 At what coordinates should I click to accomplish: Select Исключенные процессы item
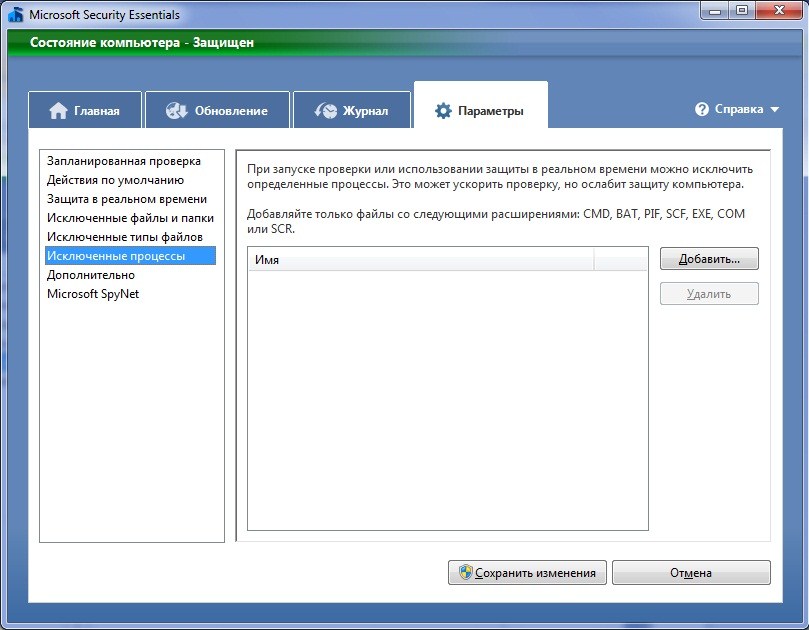pos(130,256)
